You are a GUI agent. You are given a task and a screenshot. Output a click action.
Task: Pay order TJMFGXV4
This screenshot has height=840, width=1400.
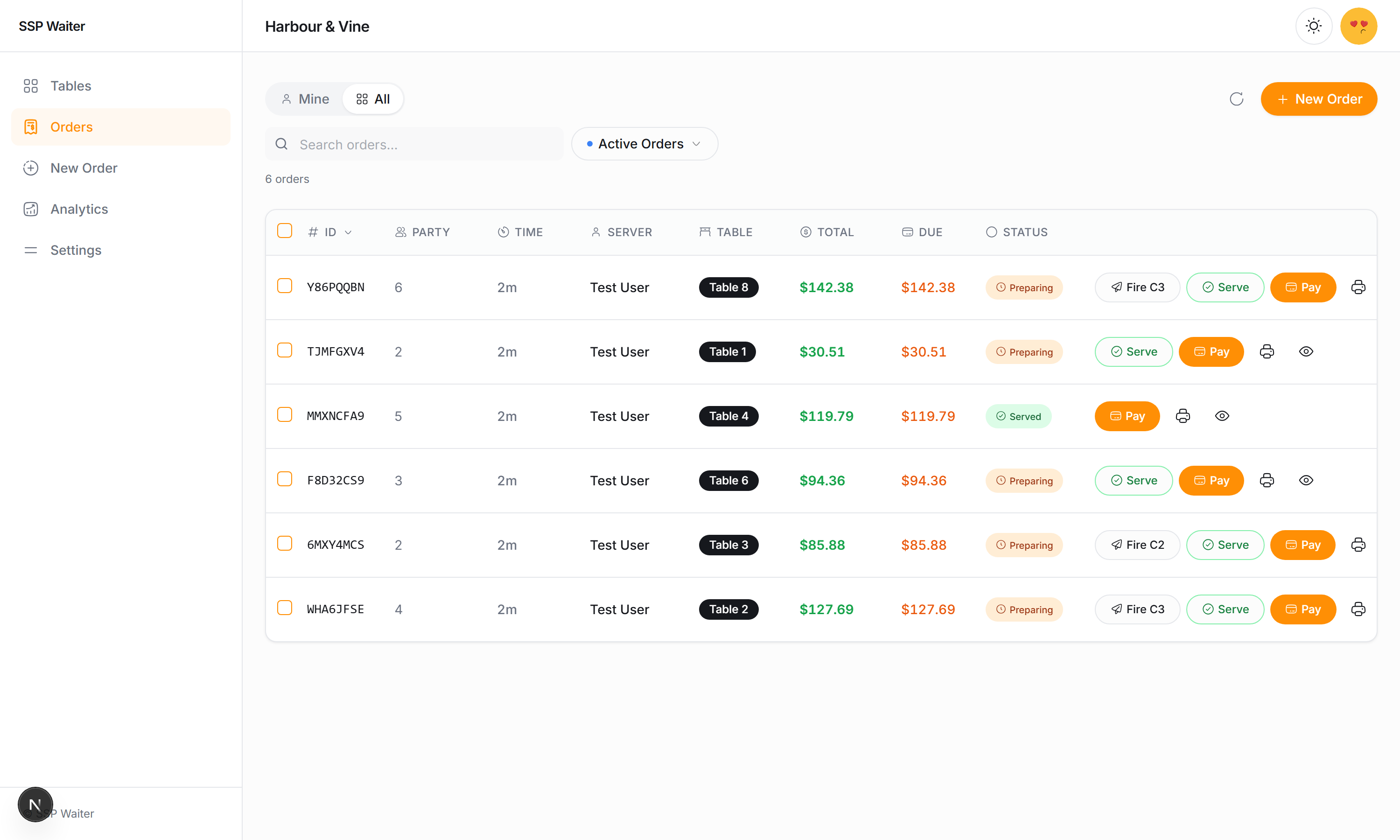1211,351
